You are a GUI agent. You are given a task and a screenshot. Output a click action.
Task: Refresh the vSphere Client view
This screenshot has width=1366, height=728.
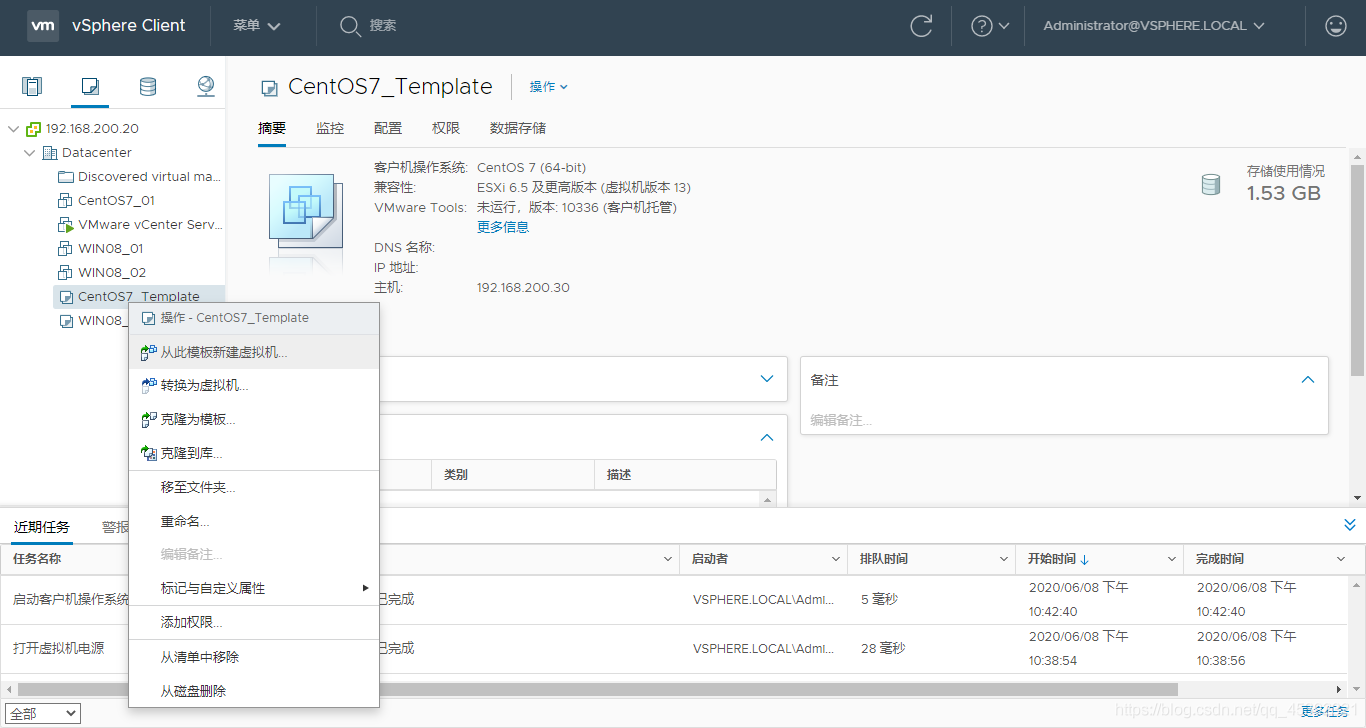(x=921, y=26)
